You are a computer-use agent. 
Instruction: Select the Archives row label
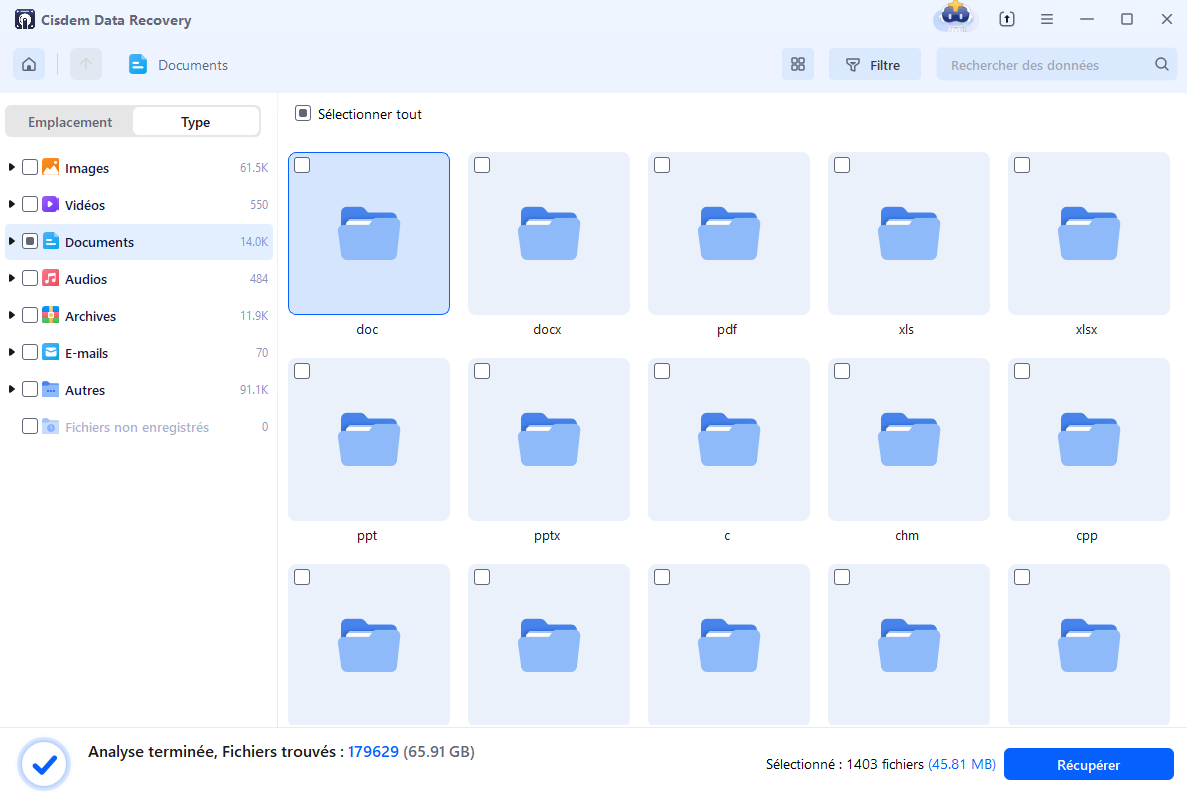(90, 316)
